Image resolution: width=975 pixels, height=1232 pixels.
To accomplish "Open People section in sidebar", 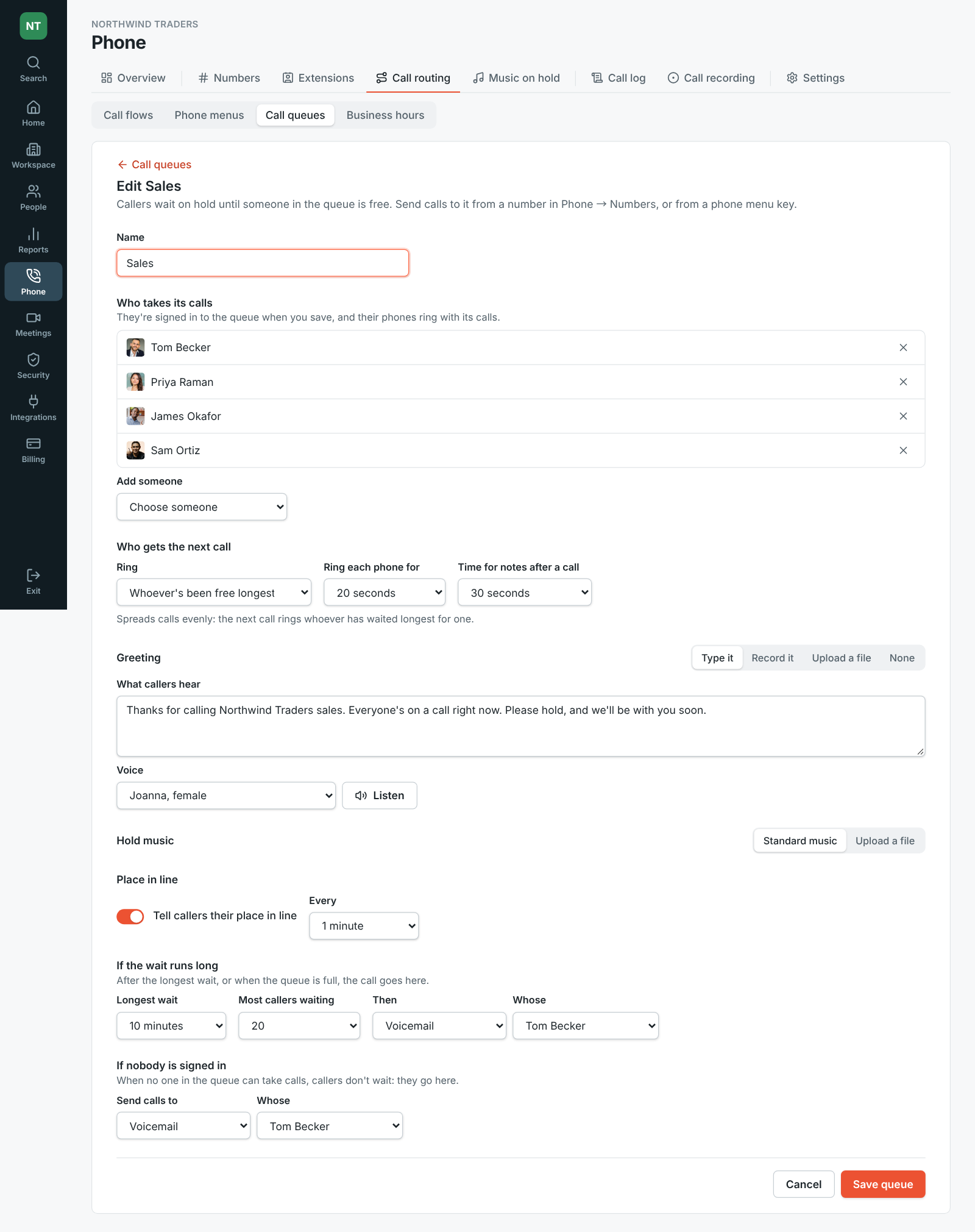I will pyautogui.click(x=34, y=198).
